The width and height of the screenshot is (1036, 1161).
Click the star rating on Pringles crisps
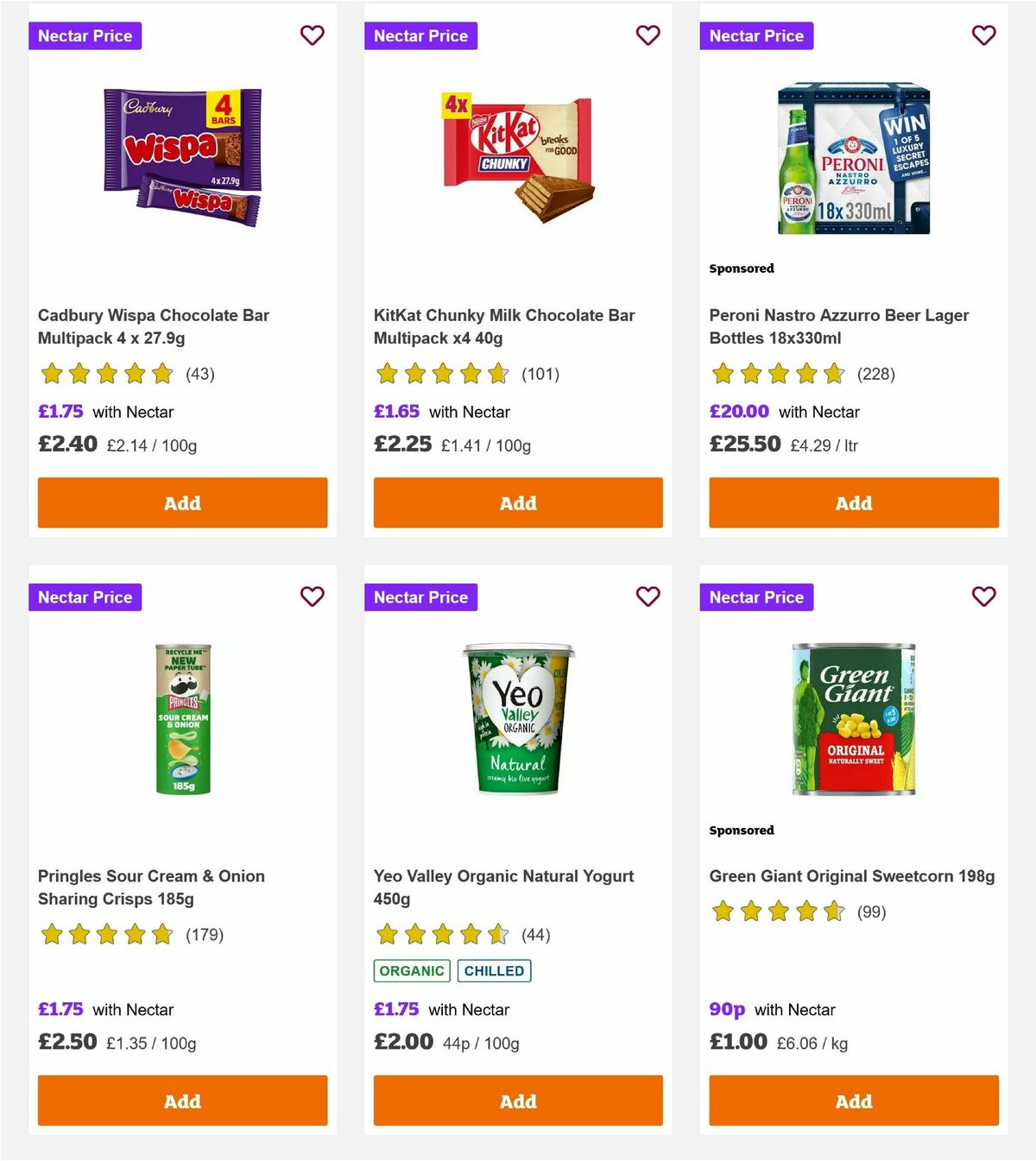coord(106,934)
